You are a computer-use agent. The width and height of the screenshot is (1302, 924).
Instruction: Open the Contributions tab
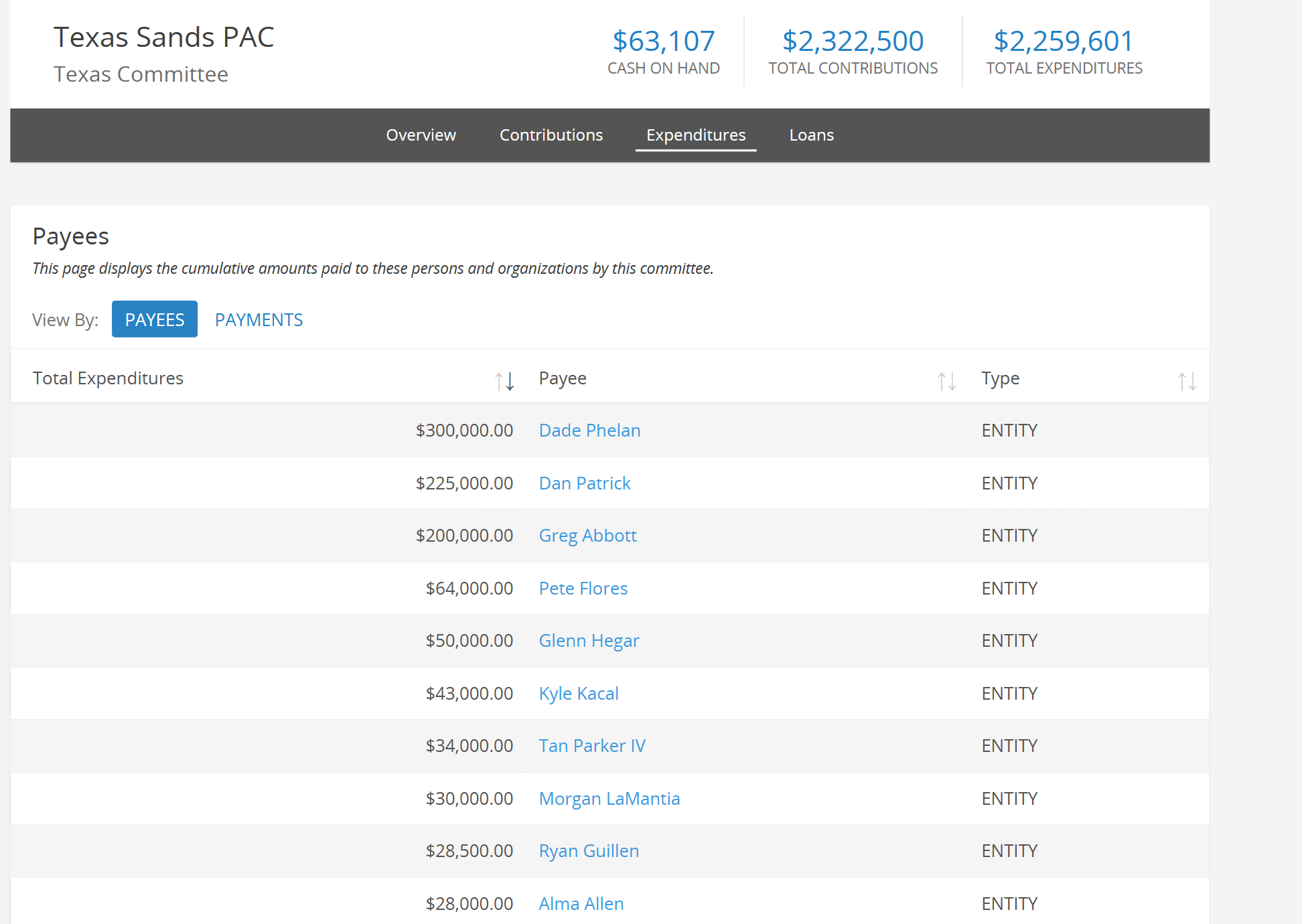pos(551,135)
